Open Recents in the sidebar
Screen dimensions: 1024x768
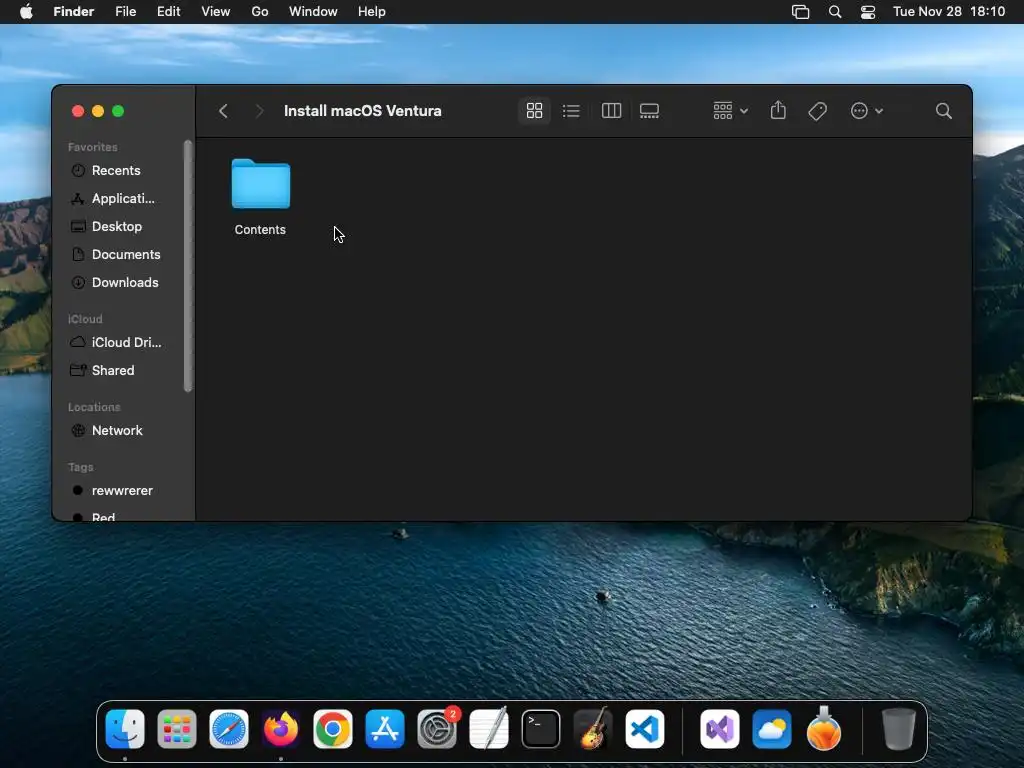(118, 170)
